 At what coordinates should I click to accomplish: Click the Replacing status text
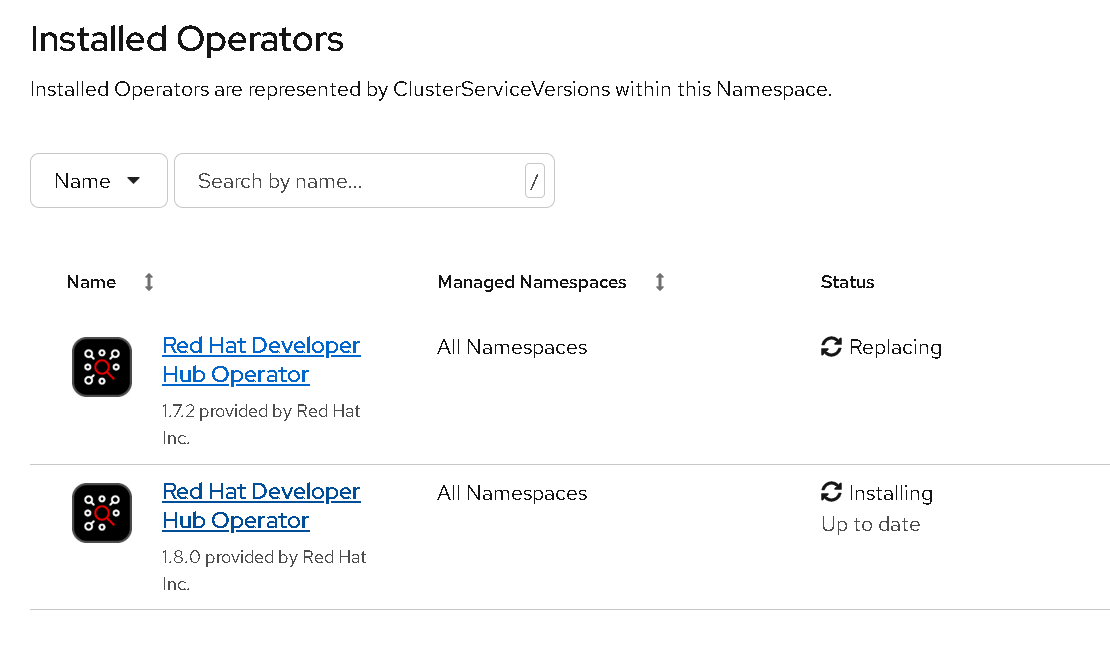click(x=895, y=347)
